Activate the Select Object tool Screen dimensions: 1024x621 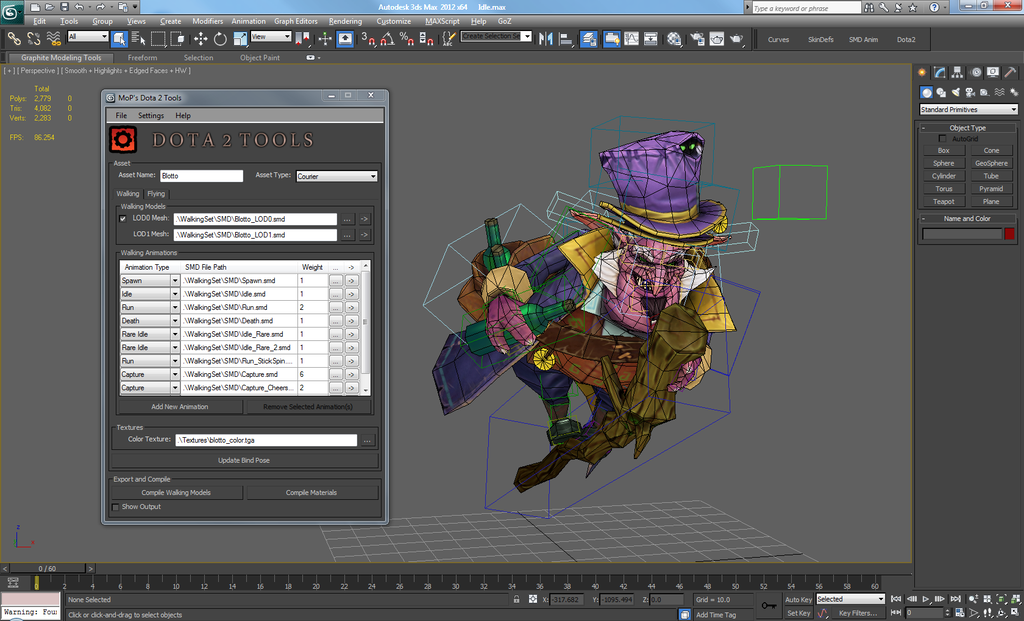click(x=119, y=39)
